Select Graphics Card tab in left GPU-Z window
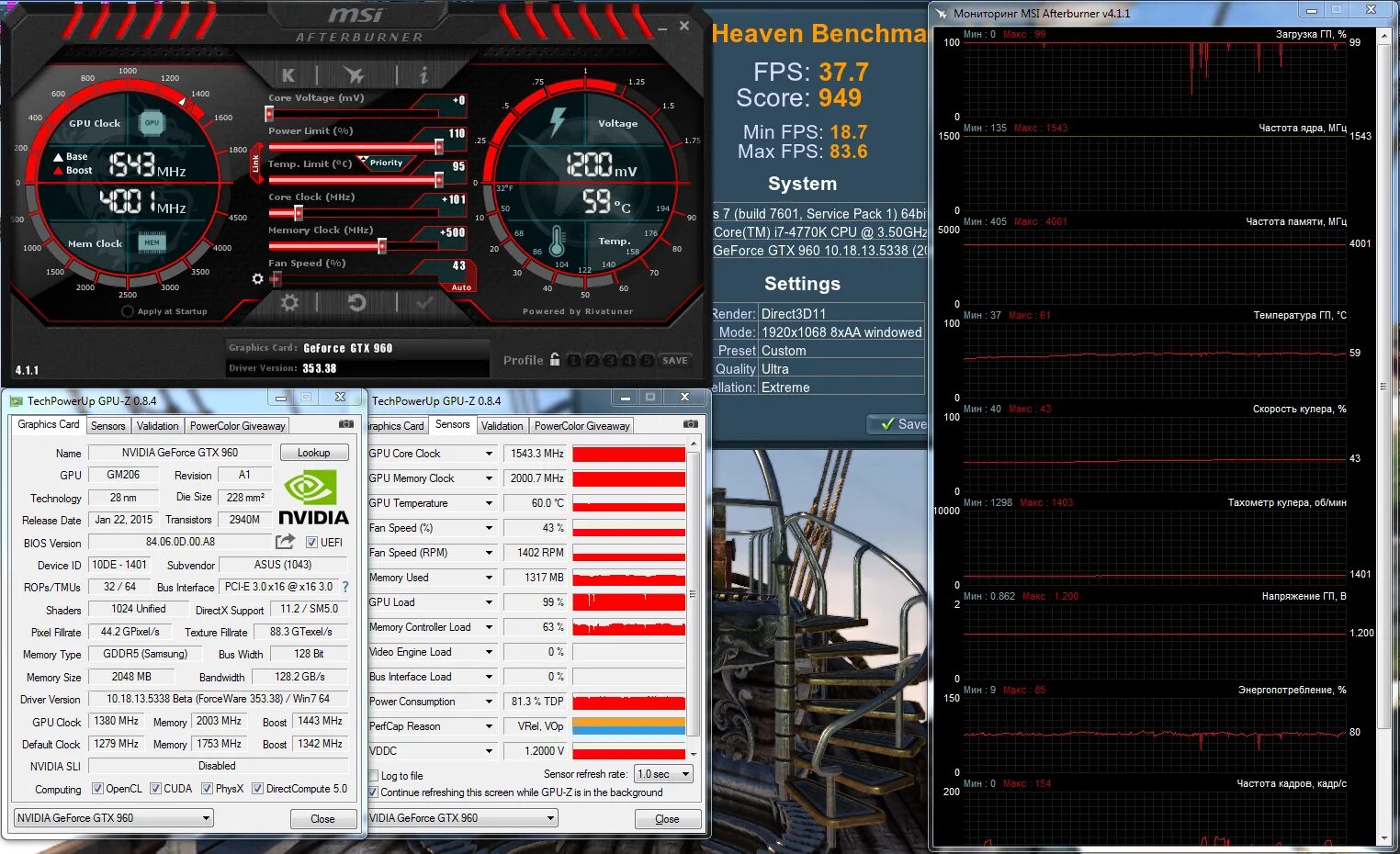 [x=49, y=424]
